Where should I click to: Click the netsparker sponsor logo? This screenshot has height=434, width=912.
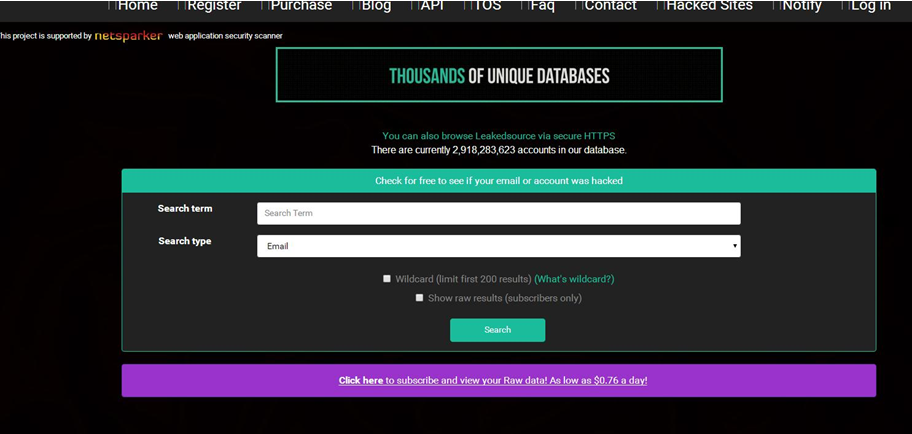pos(128,36)
